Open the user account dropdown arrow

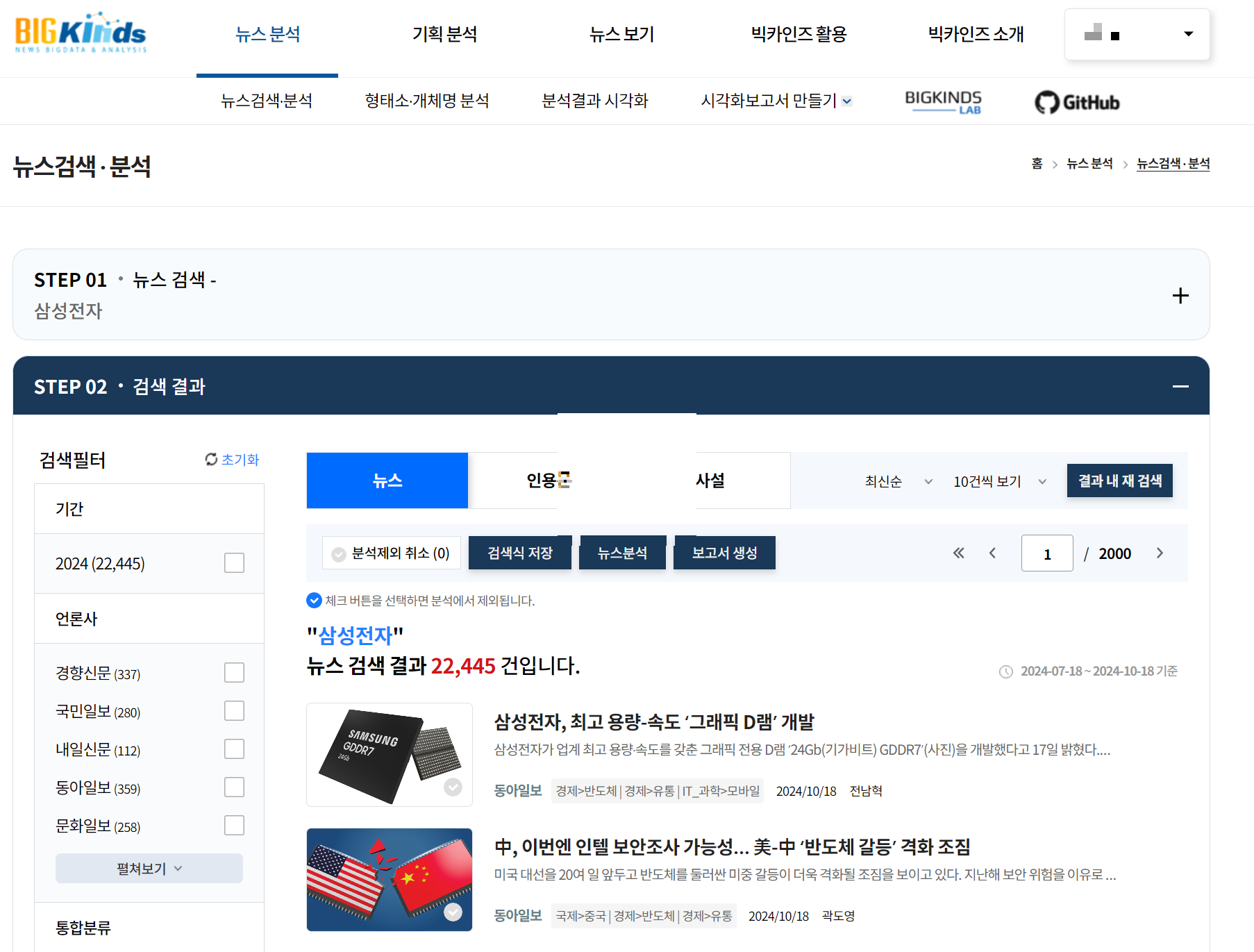coord(1189,34)
